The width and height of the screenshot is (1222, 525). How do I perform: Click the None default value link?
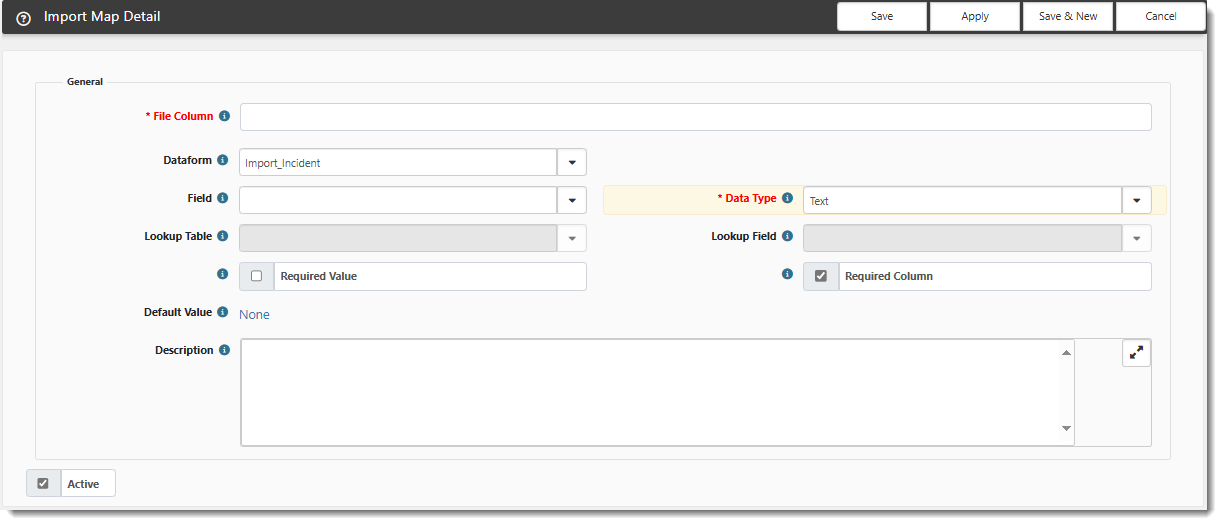pyautogui.click(x=254, y=314)
